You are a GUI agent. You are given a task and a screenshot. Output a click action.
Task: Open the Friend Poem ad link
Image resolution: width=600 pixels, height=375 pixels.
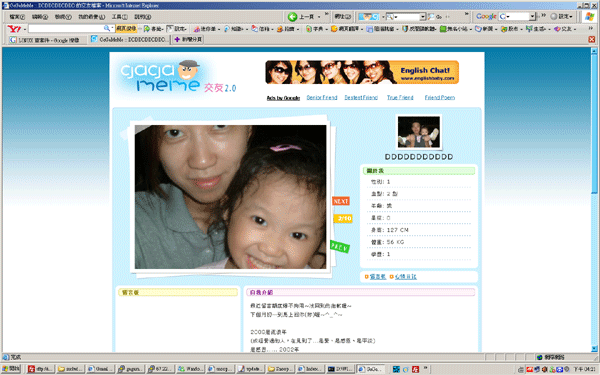point(440,98)
